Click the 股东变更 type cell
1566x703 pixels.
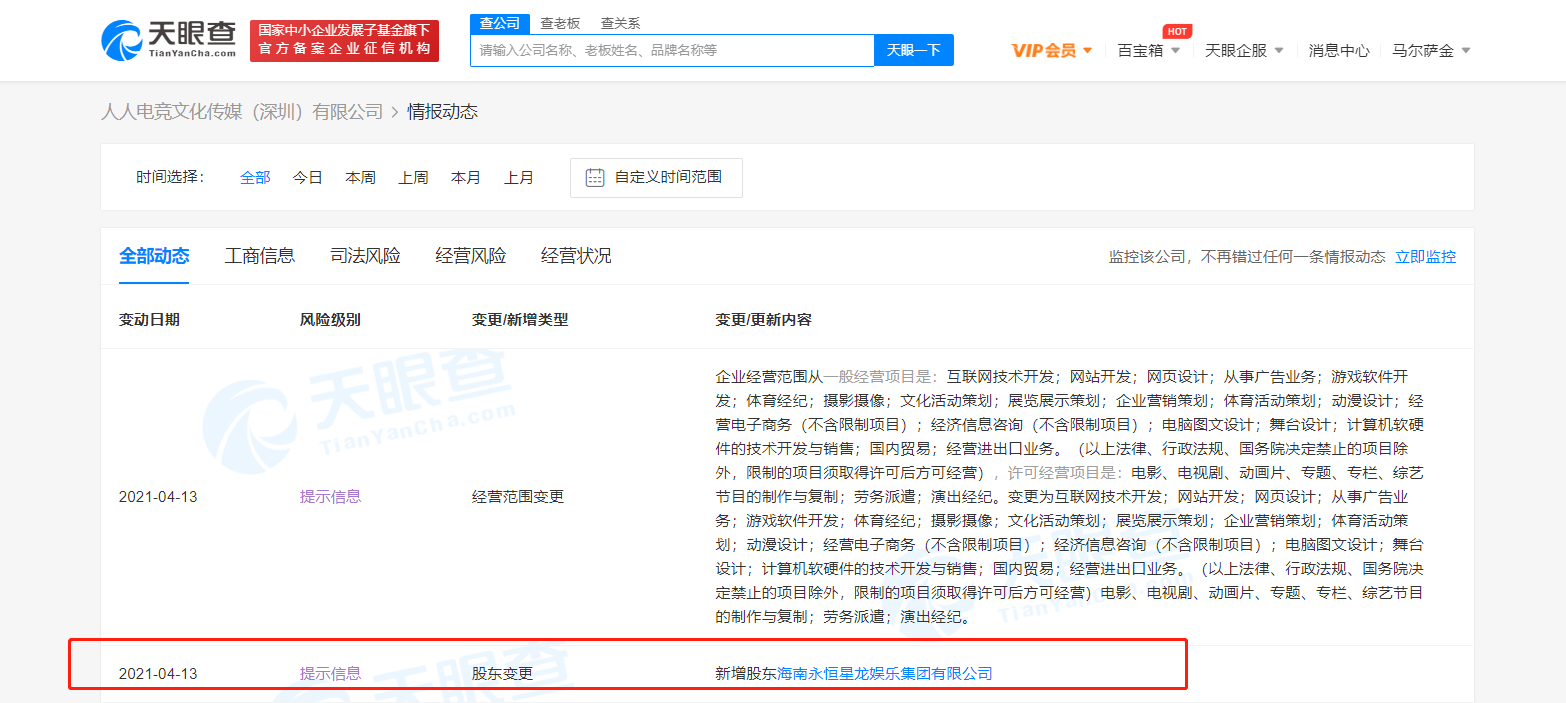point(502,674)
